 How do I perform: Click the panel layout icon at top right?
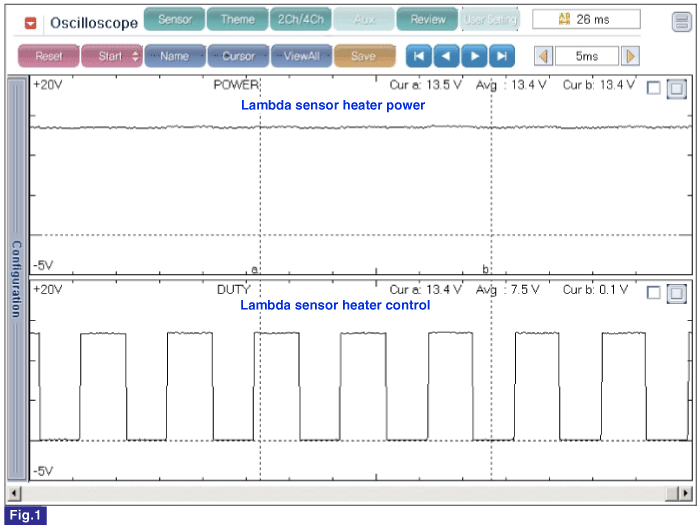681,21
